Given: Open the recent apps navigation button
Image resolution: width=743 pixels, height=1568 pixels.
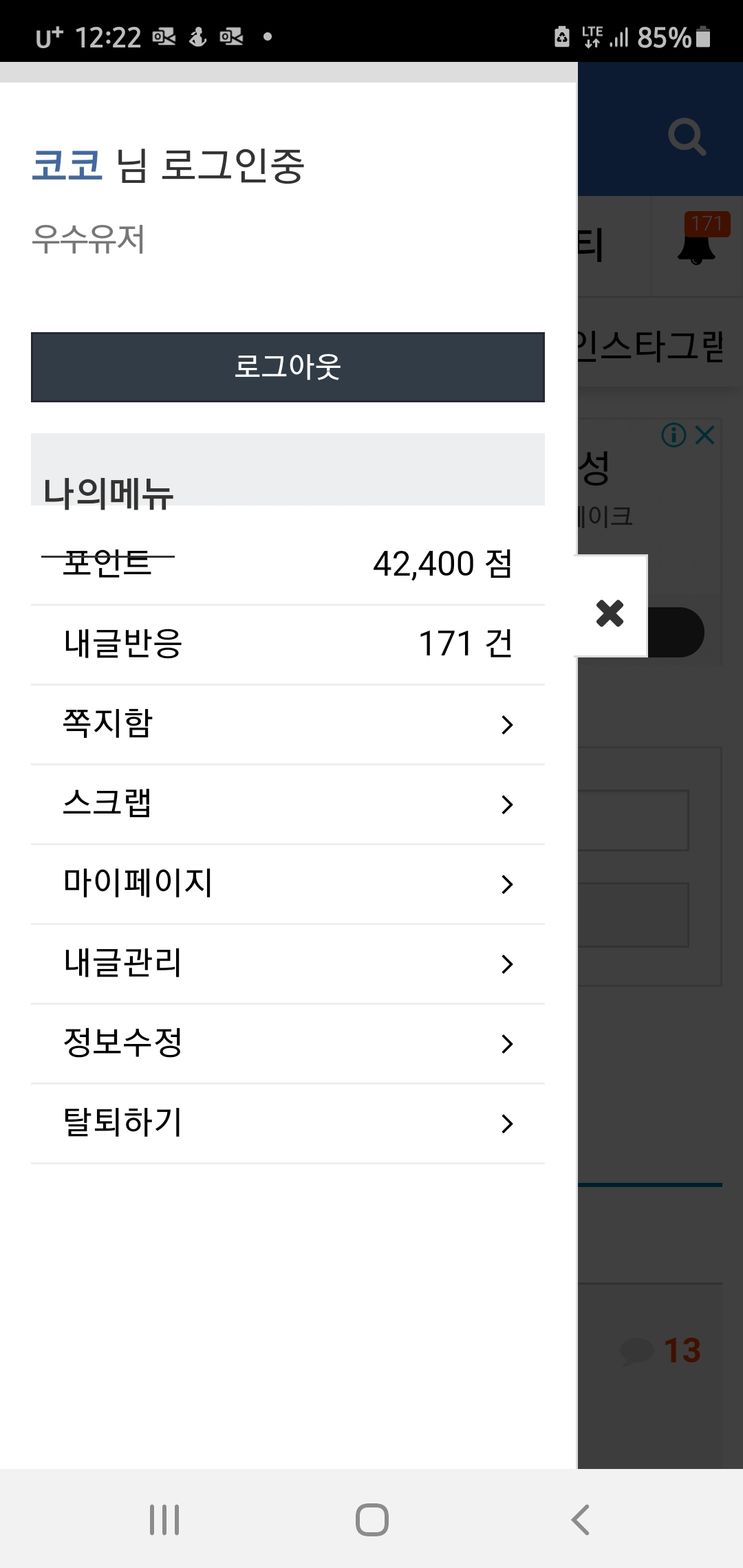Looking at the screenshot, I should coord(164,1519).
